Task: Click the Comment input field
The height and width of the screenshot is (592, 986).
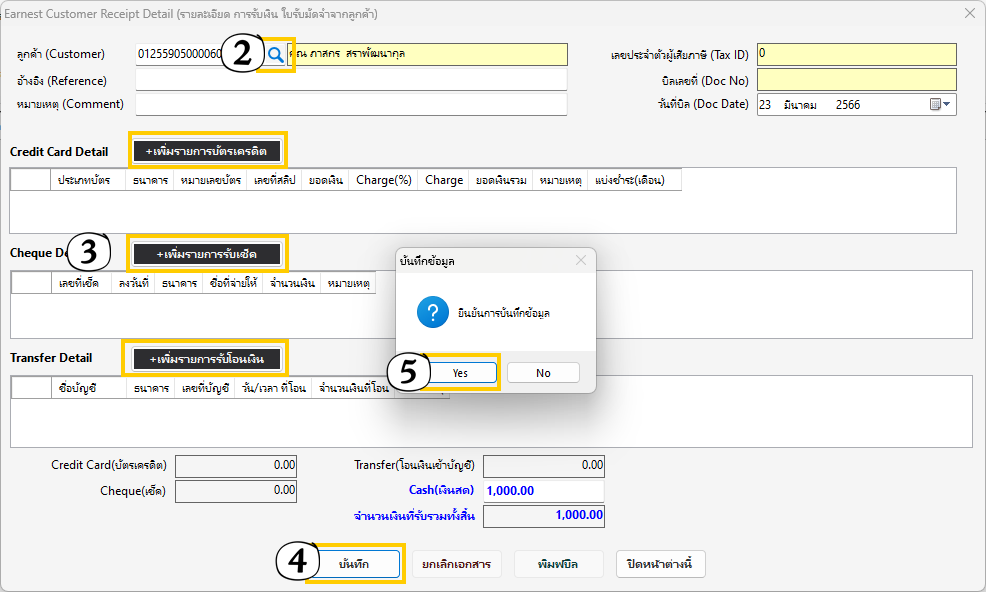Action: coord(350,104)
